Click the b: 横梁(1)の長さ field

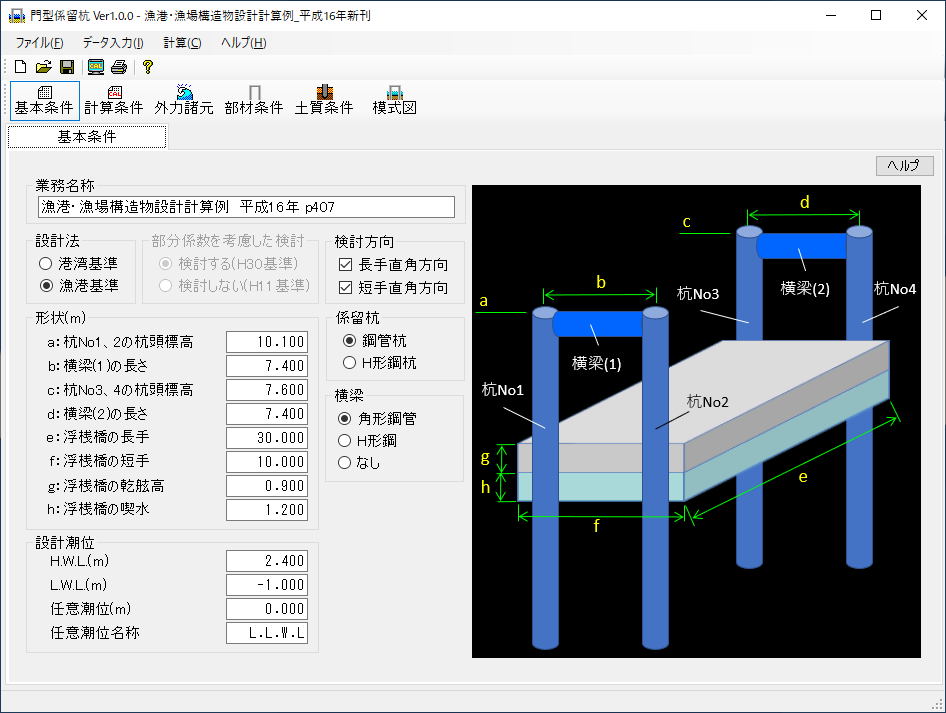[x=267, y=366]
